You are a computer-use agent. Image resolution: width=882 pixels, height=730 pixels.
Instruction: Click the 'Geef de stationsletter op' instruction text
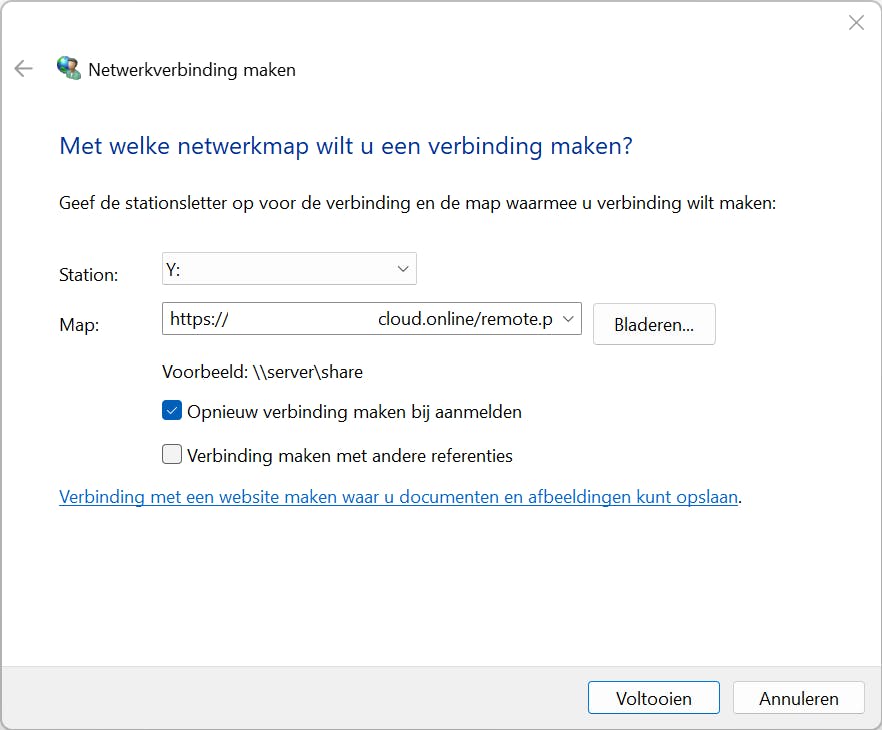pyautogui.click(x=417, y=203)
